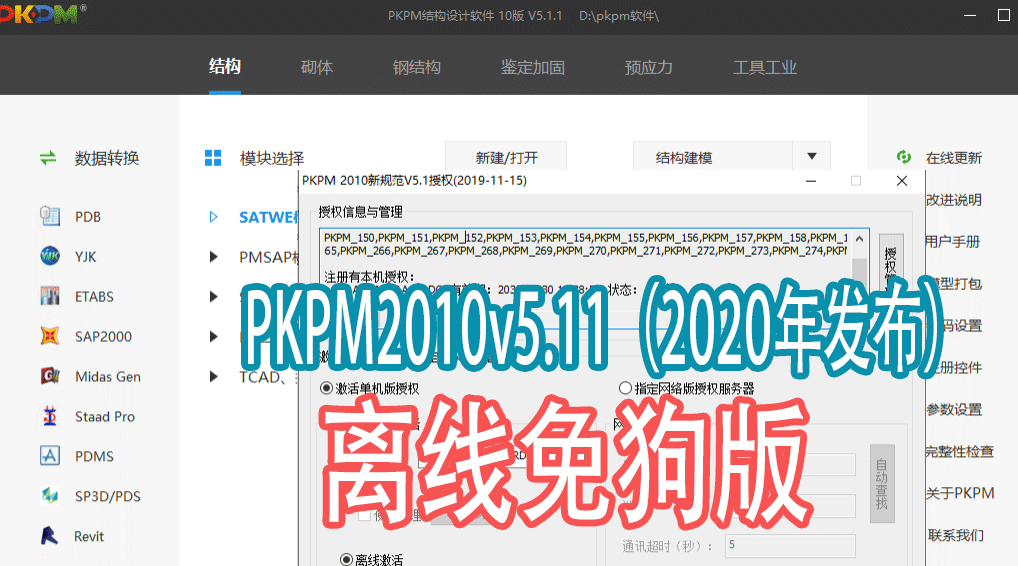Click the Midas Gen icon

click(x=50, y=376)
